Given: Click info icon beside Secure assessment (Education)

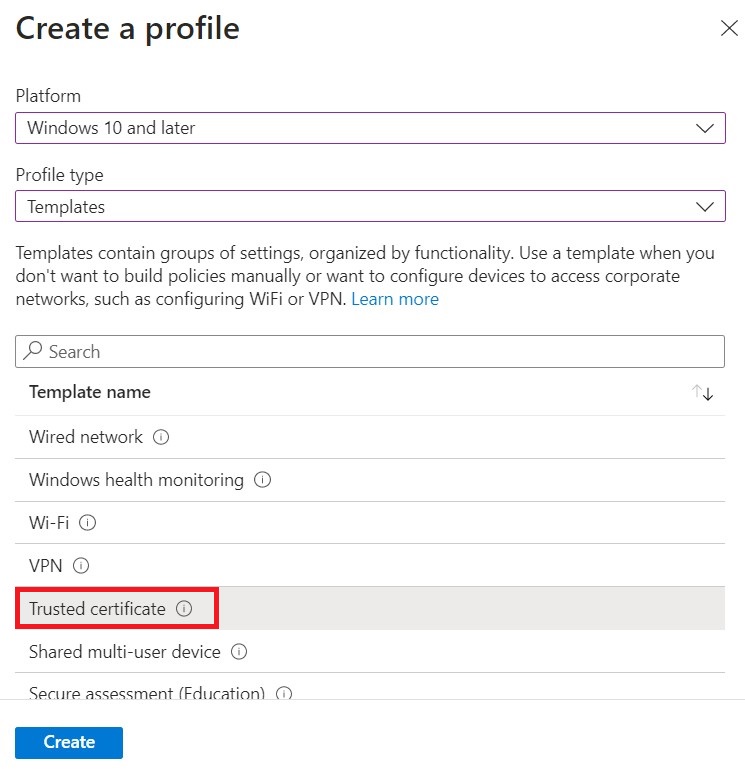Looking at the screenshot, I should coord(284,693).
